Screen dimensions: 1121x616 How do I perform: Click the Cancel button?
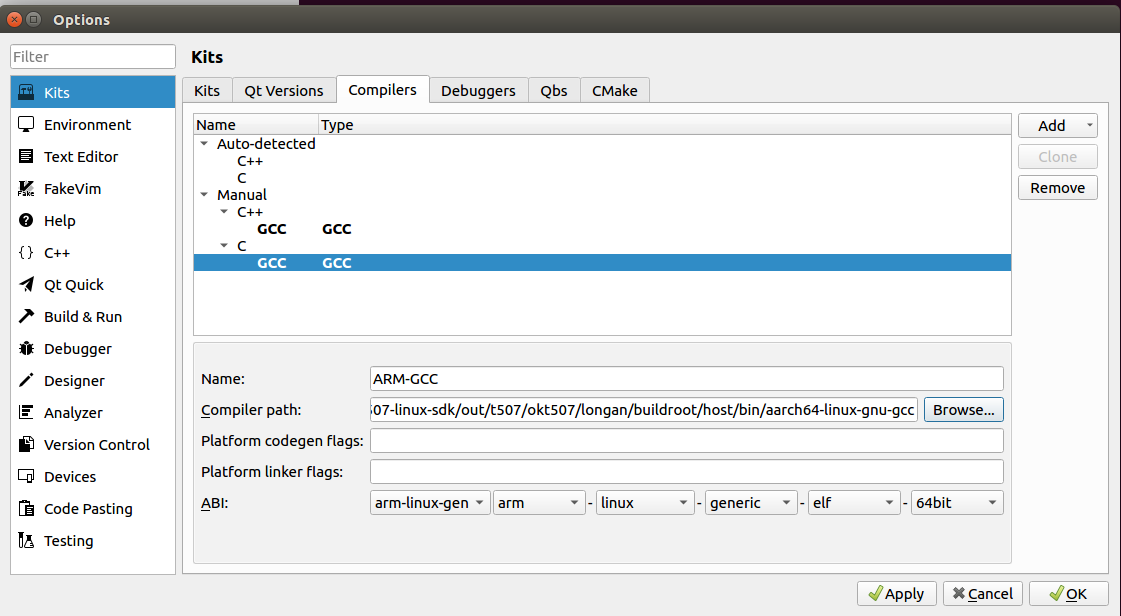point(983,594)
